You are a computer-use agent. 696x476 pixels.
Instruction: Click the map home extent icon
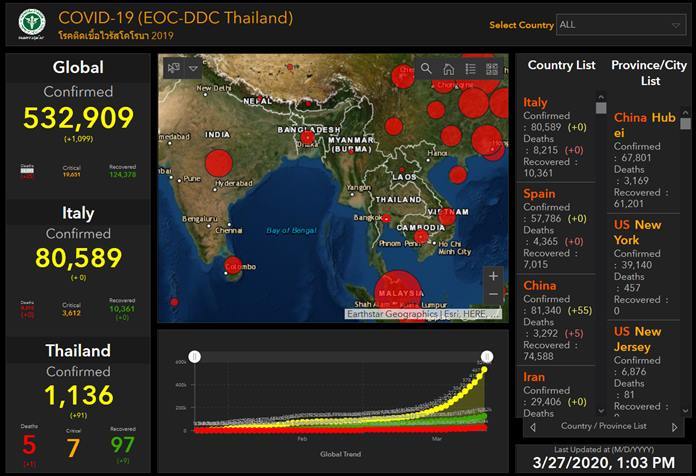[x=448, y=69]
